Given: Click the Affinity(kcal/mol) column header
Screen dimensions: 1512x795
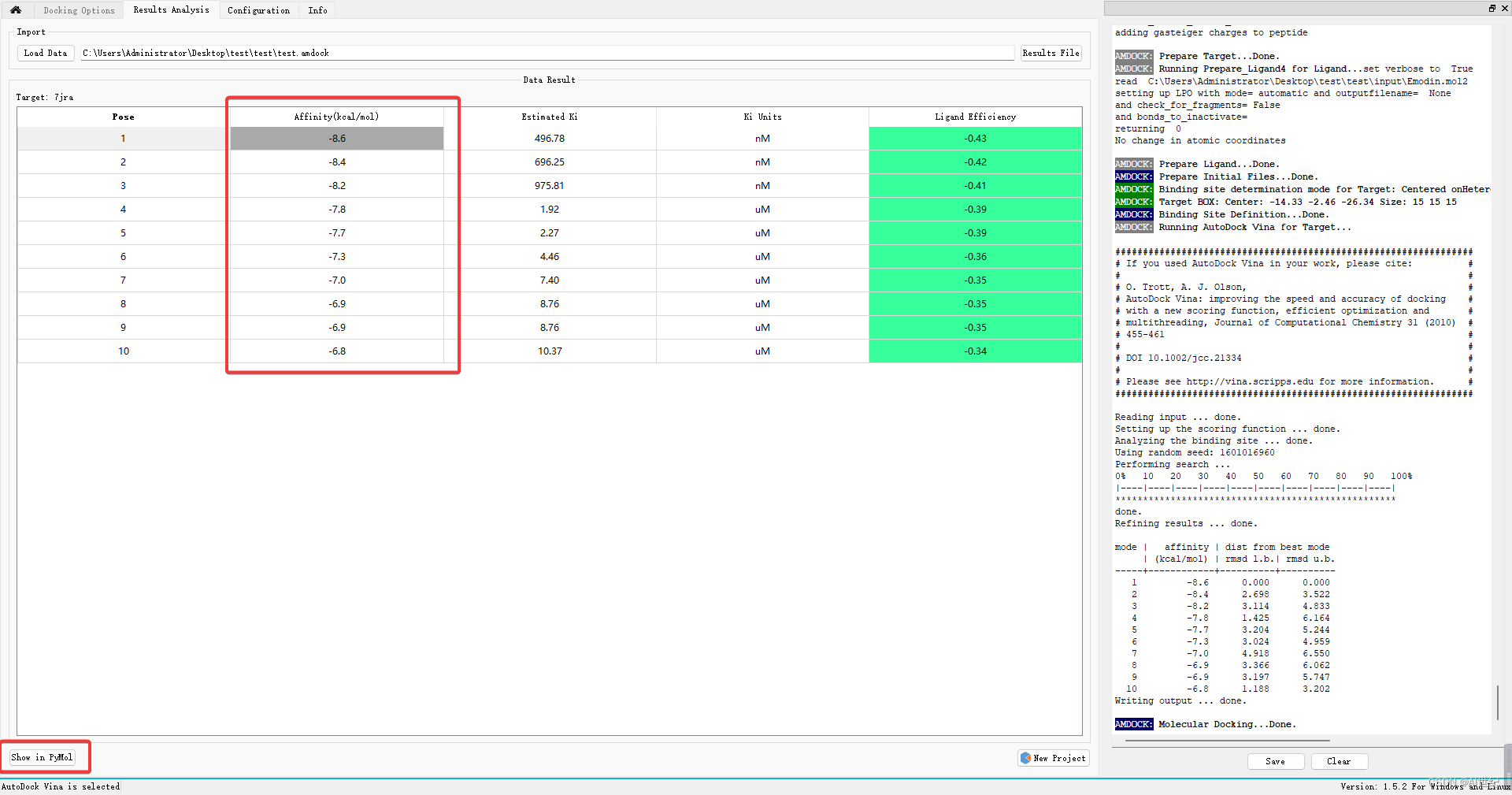Looking at the screenshot, I should point(337,117).
